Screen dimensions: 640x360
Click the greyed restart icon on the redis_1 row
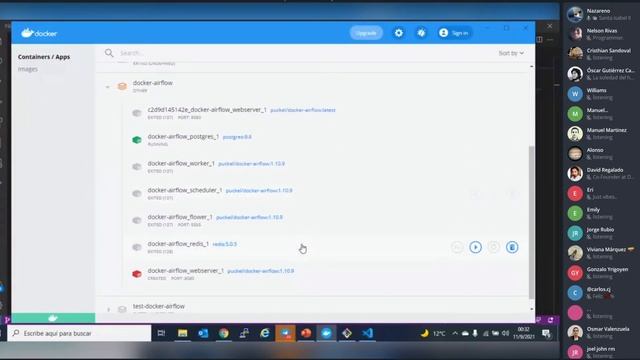pos(493,247)
